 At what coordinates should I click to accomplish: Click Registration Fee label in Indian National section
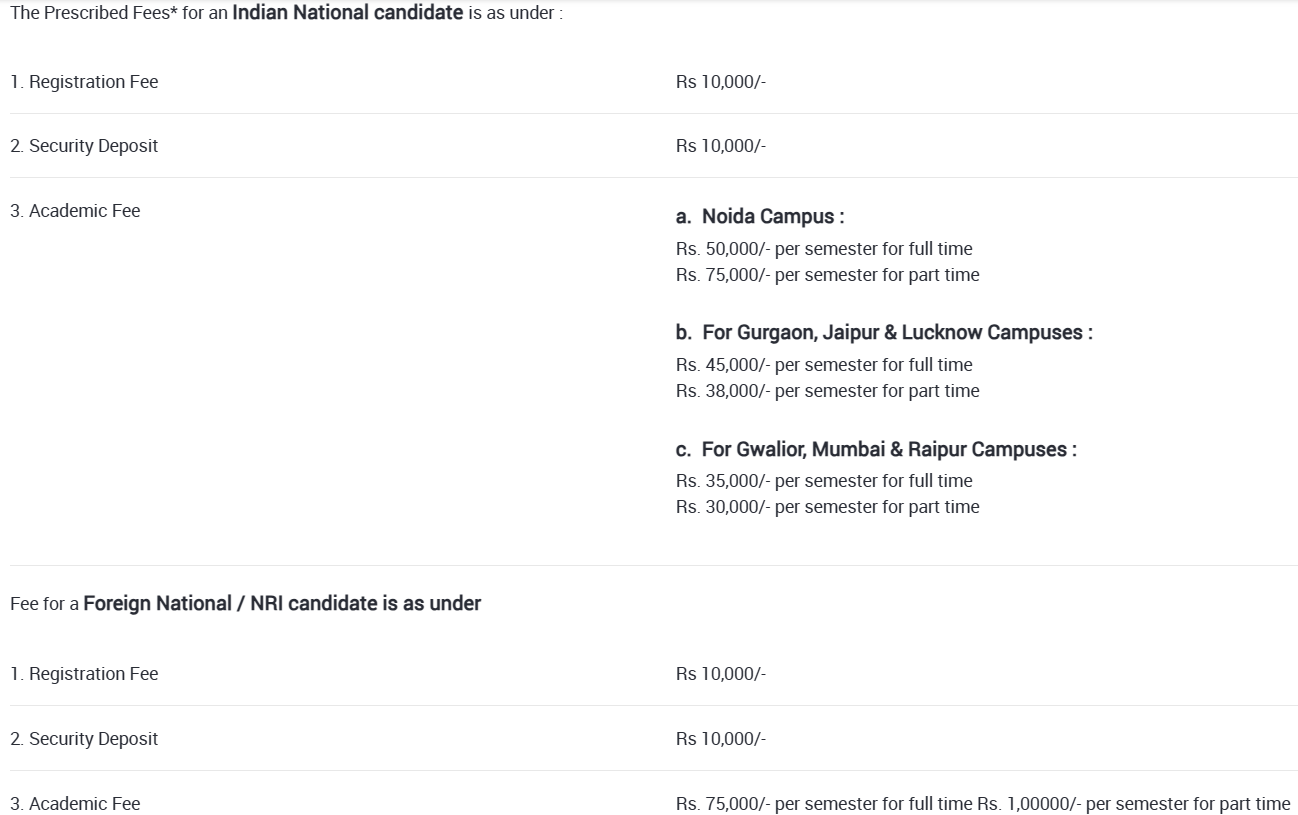84,82
